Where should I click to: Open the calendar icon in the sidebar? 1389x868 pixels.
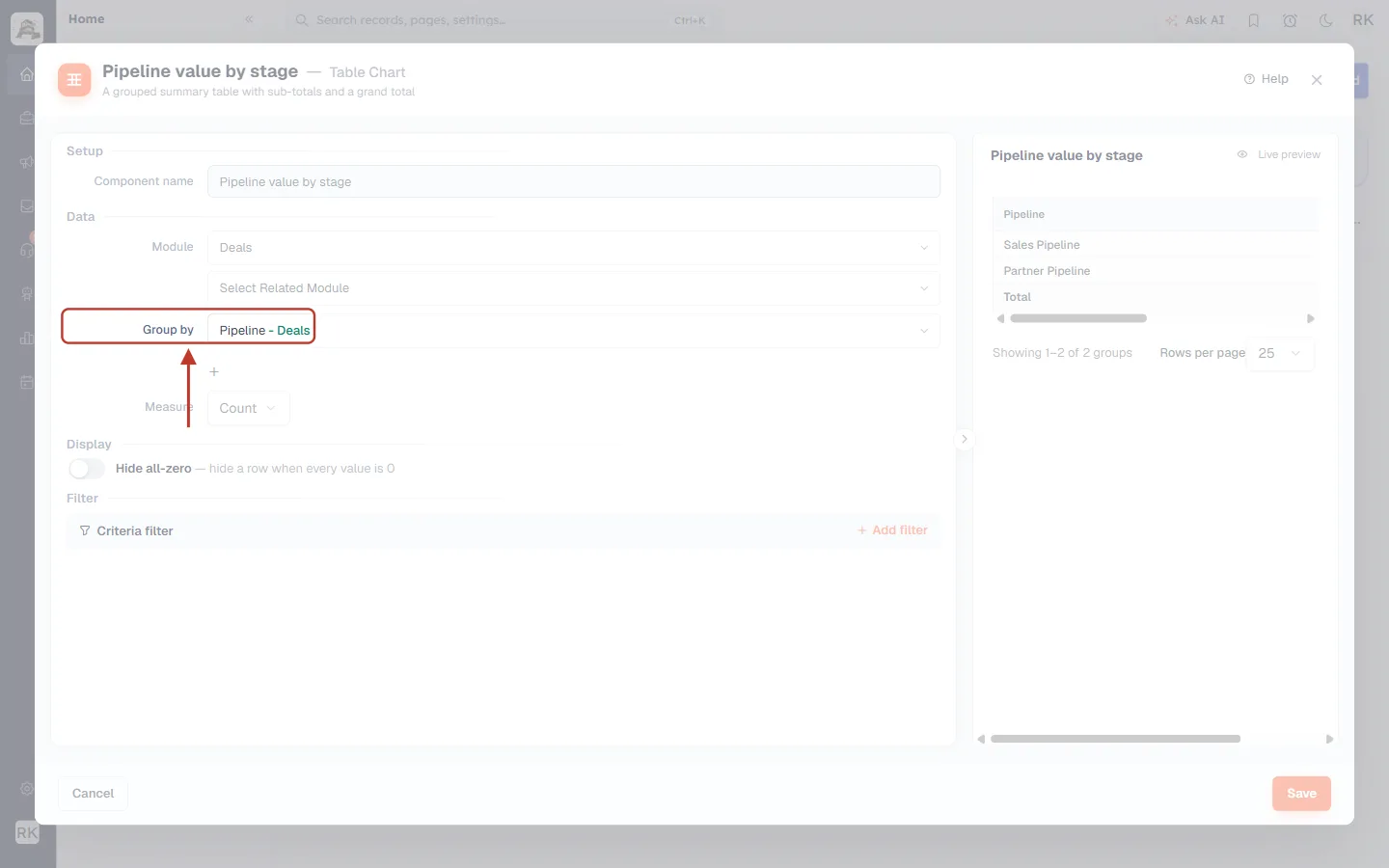coord(27,382)
